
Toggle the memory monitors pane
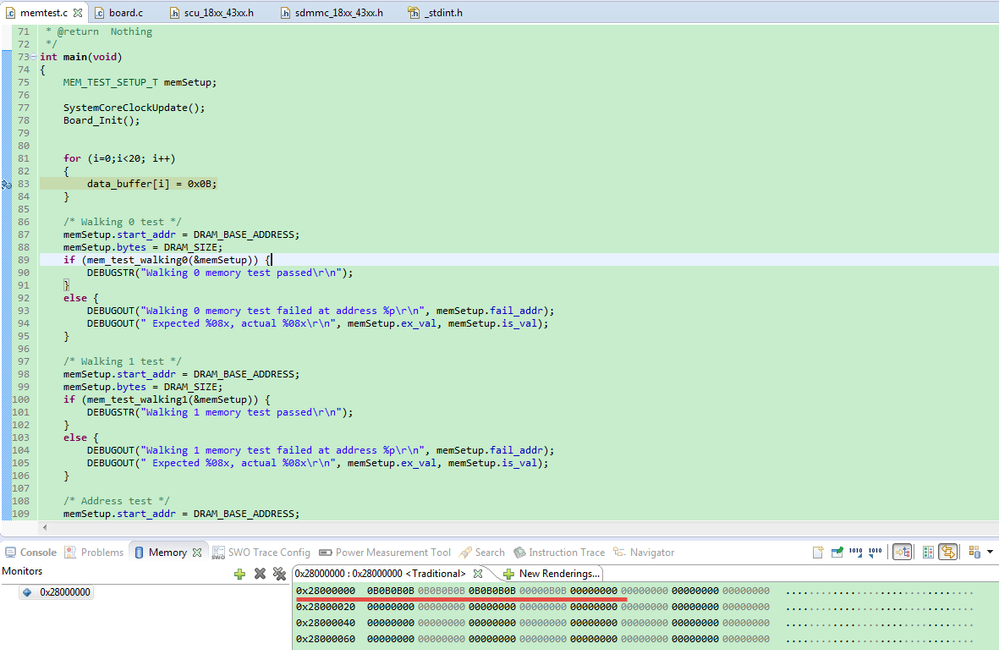(x=902, y=552)
